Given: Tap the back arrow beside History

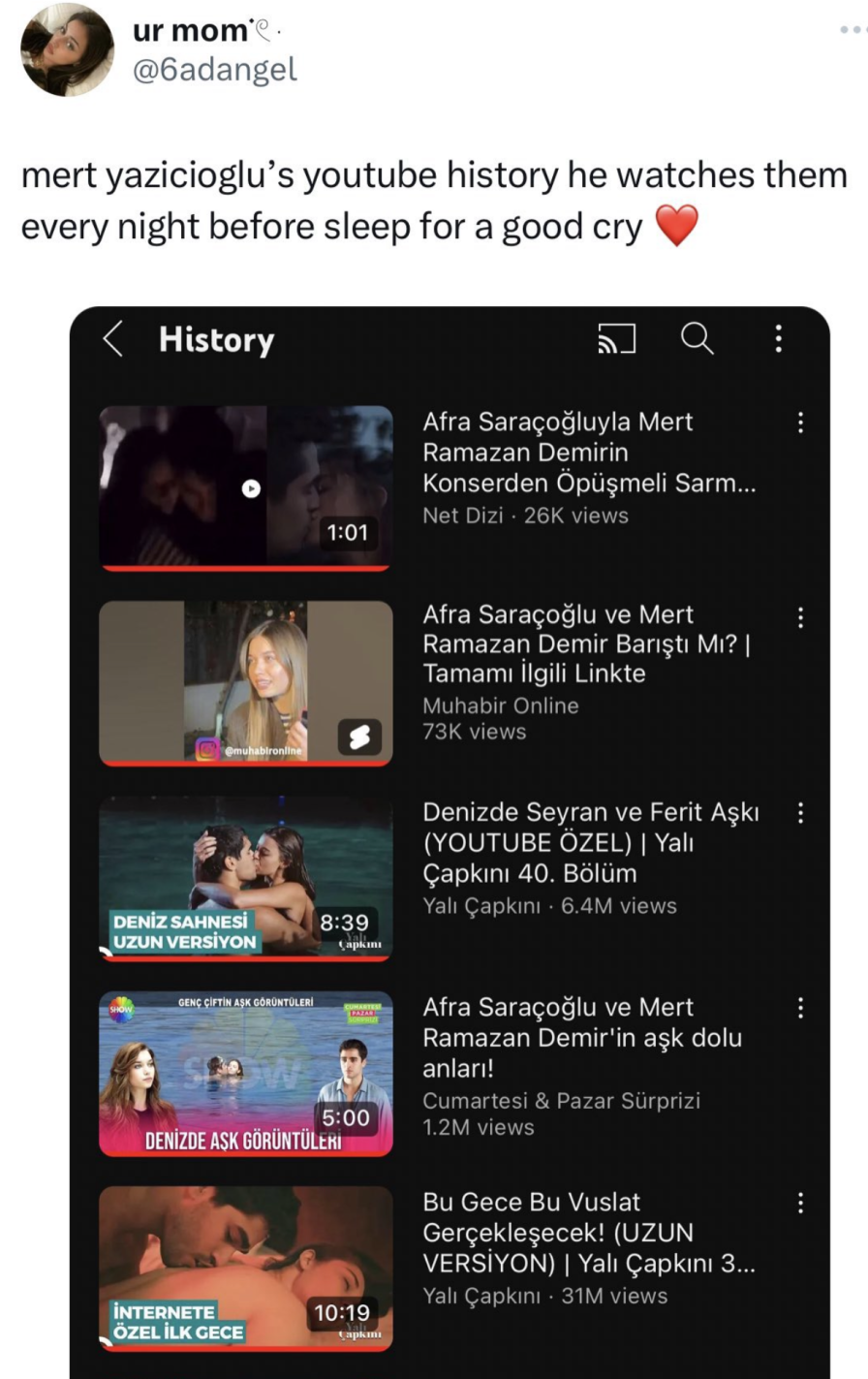Looking at the screenshot, I should coord(113,339).
